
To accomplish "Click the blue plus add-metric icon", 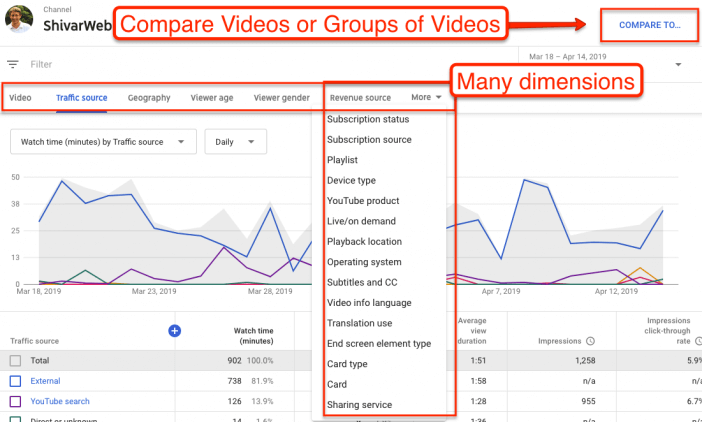I will 175,331.
